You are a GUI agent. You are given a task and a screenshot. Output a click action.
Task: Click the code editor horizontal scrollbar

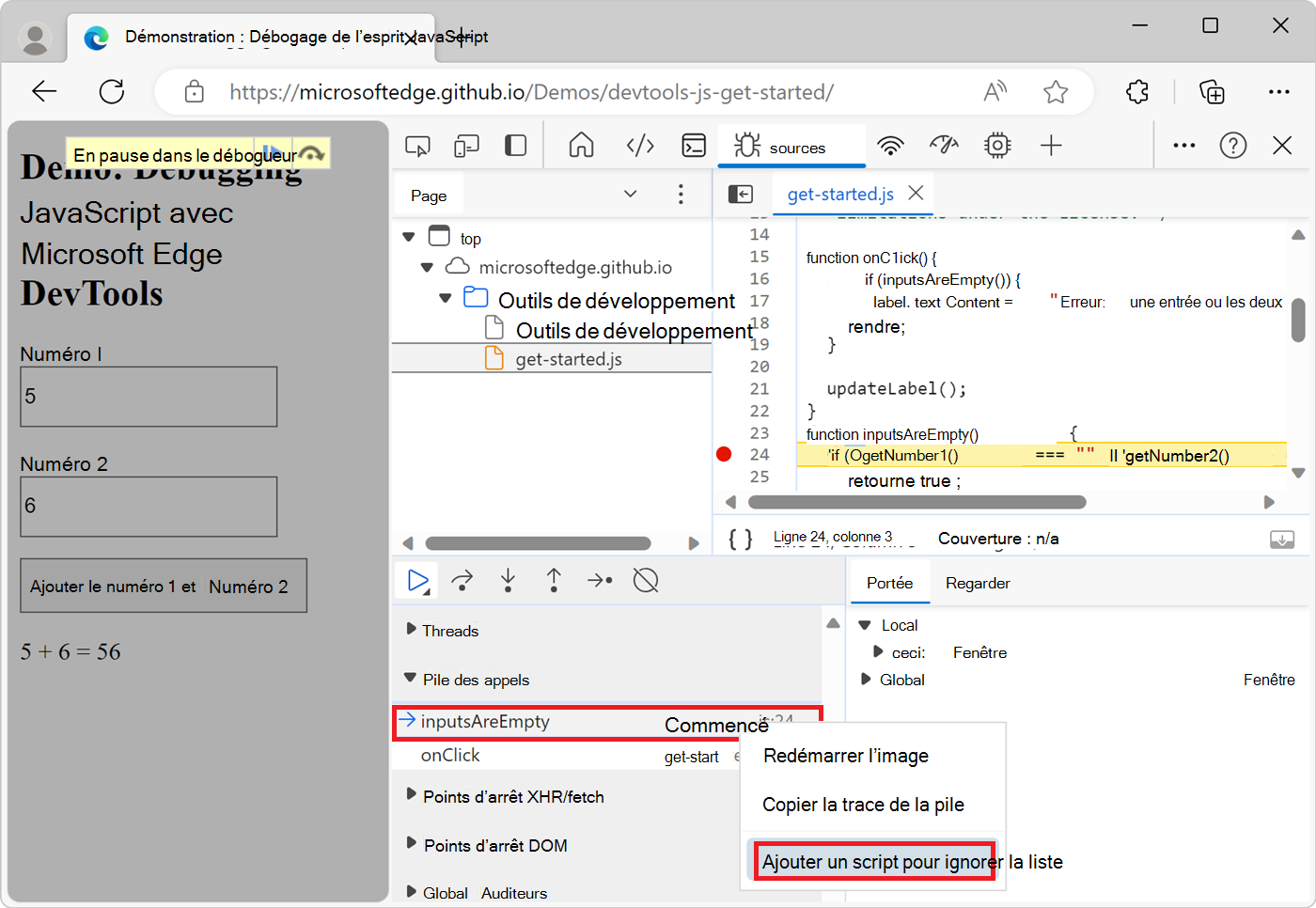tap(917, 502)
